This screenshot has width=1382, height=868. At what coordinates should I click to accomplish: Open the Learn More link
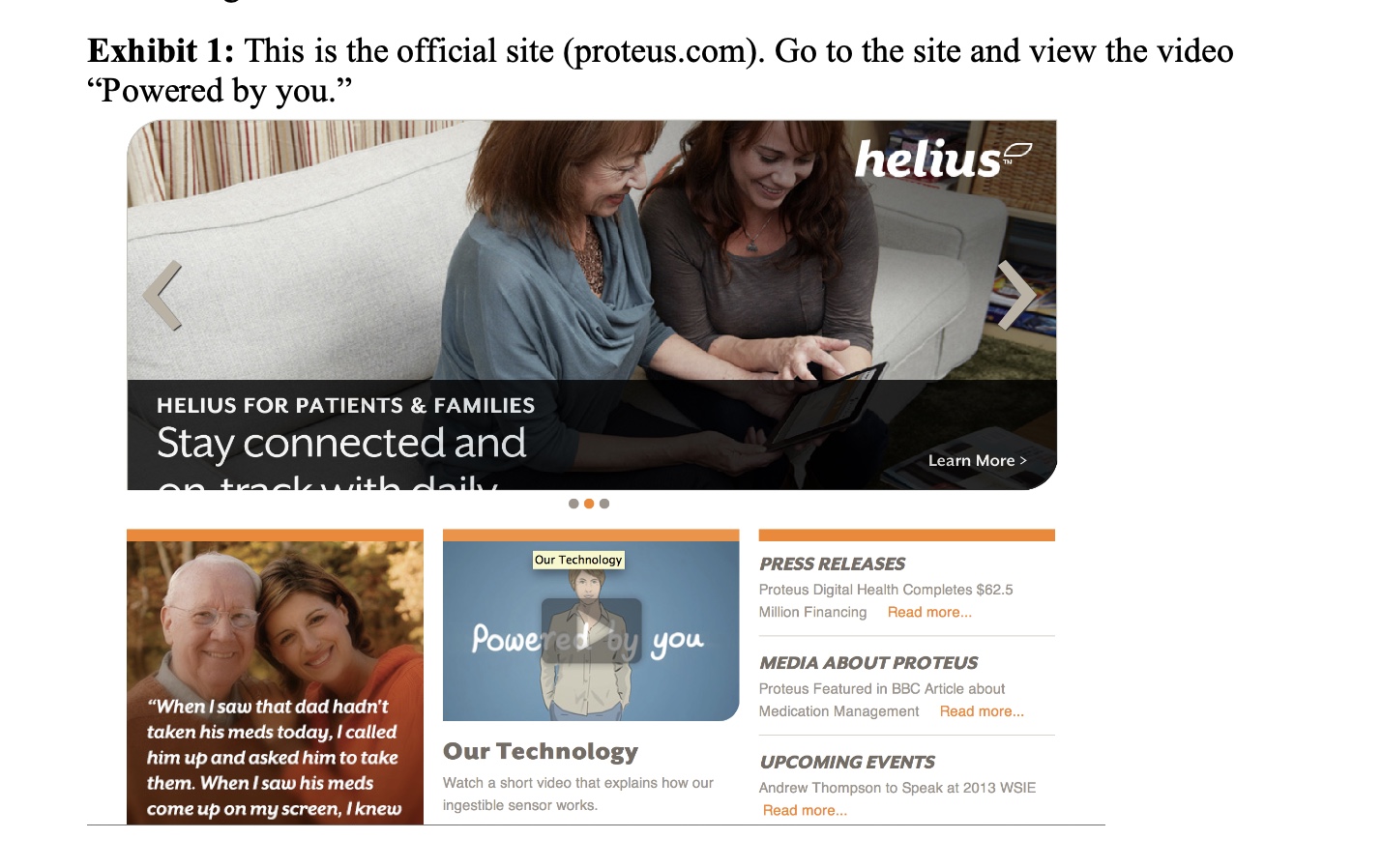(977, 461)
